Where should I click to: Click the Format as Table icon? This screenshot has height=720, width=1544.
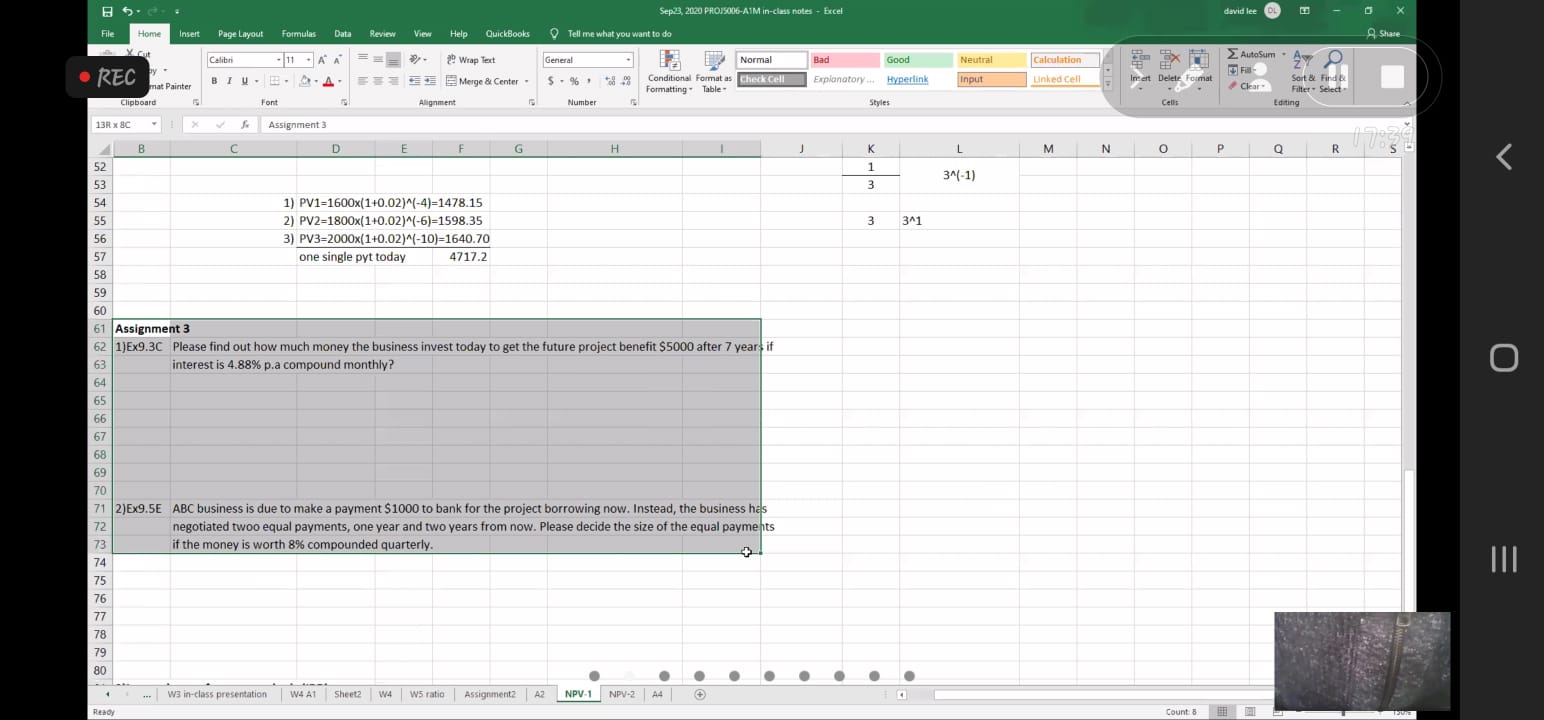(713, 71)
